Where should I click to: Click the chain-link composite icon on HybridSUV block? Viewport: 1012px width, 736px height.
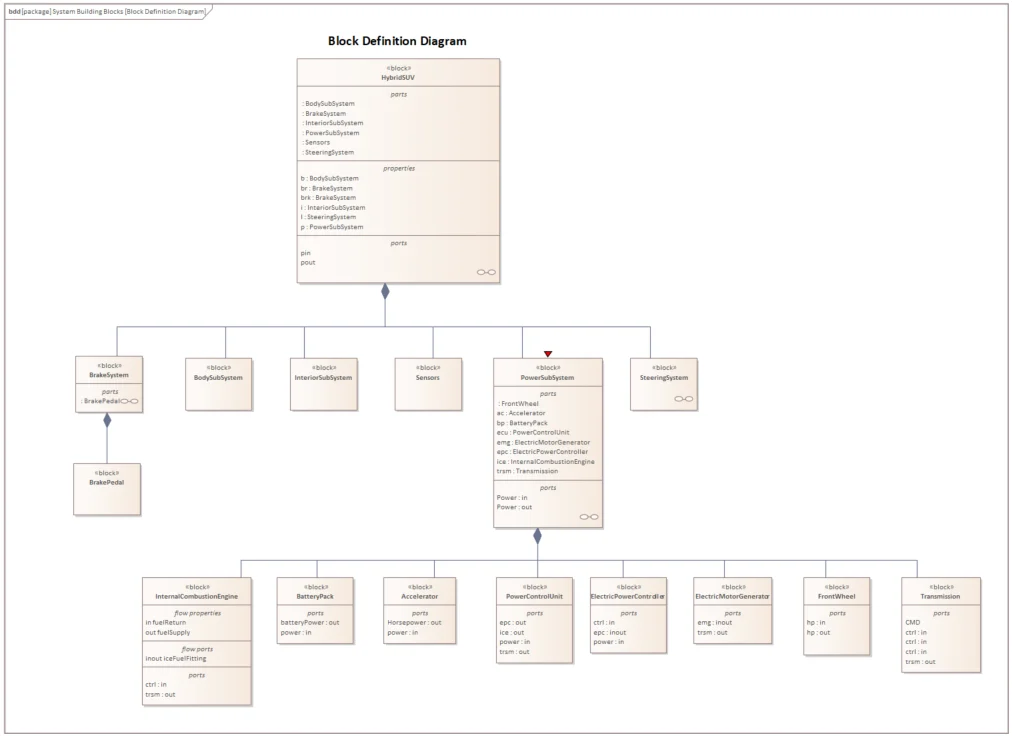click(484, 271)
